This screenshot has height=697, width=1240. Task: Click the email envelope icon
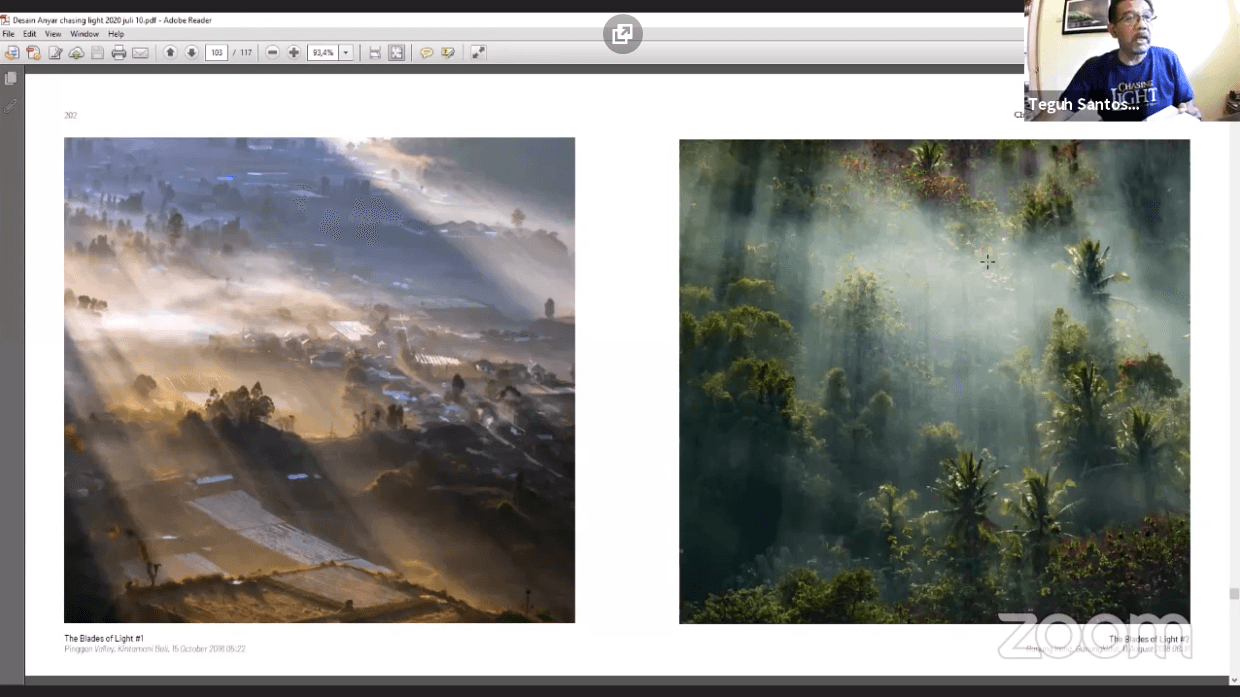(140, 53)
